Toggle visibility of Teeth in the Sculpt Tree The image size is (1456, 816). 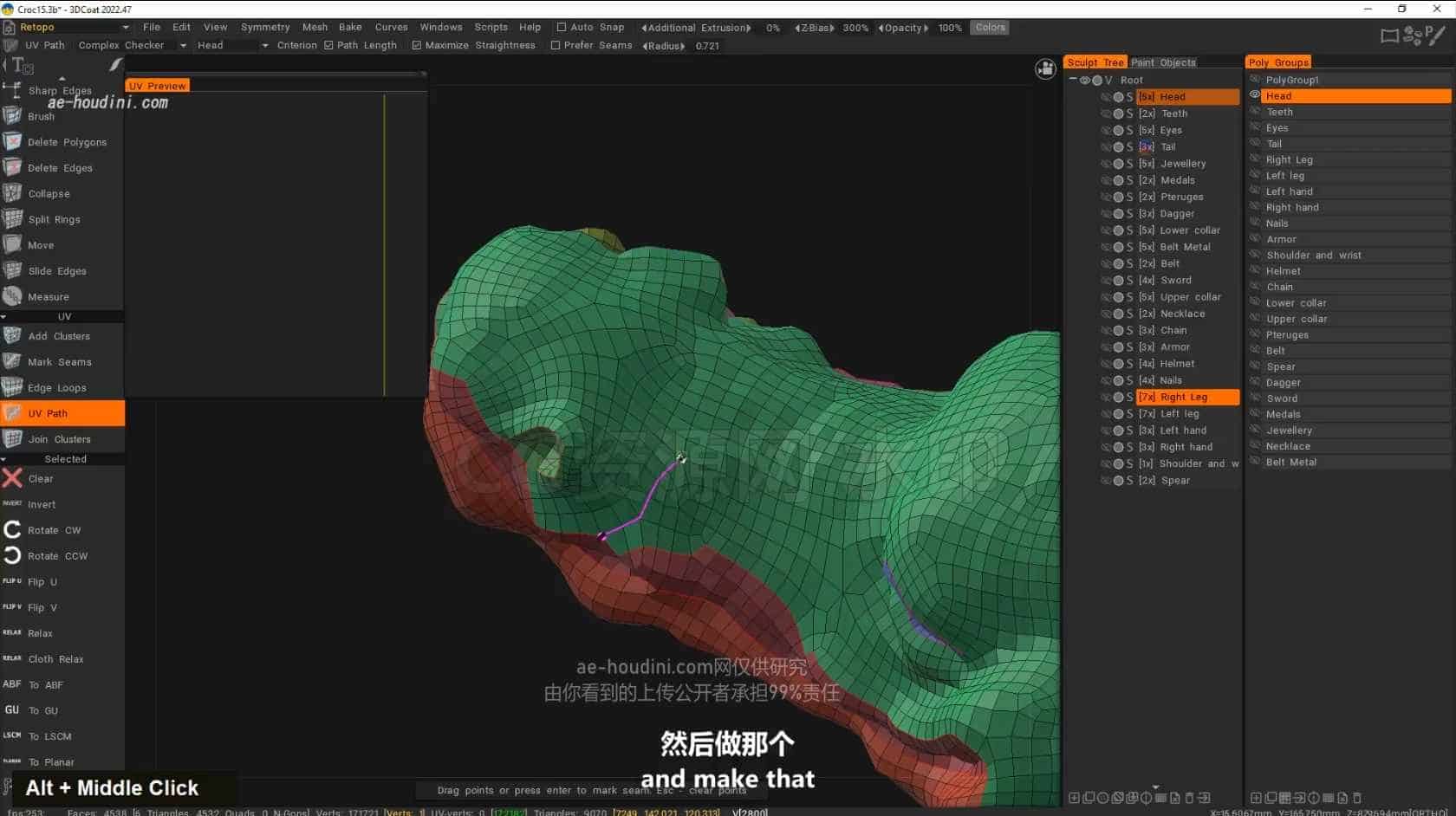(x=1106, y=113)
